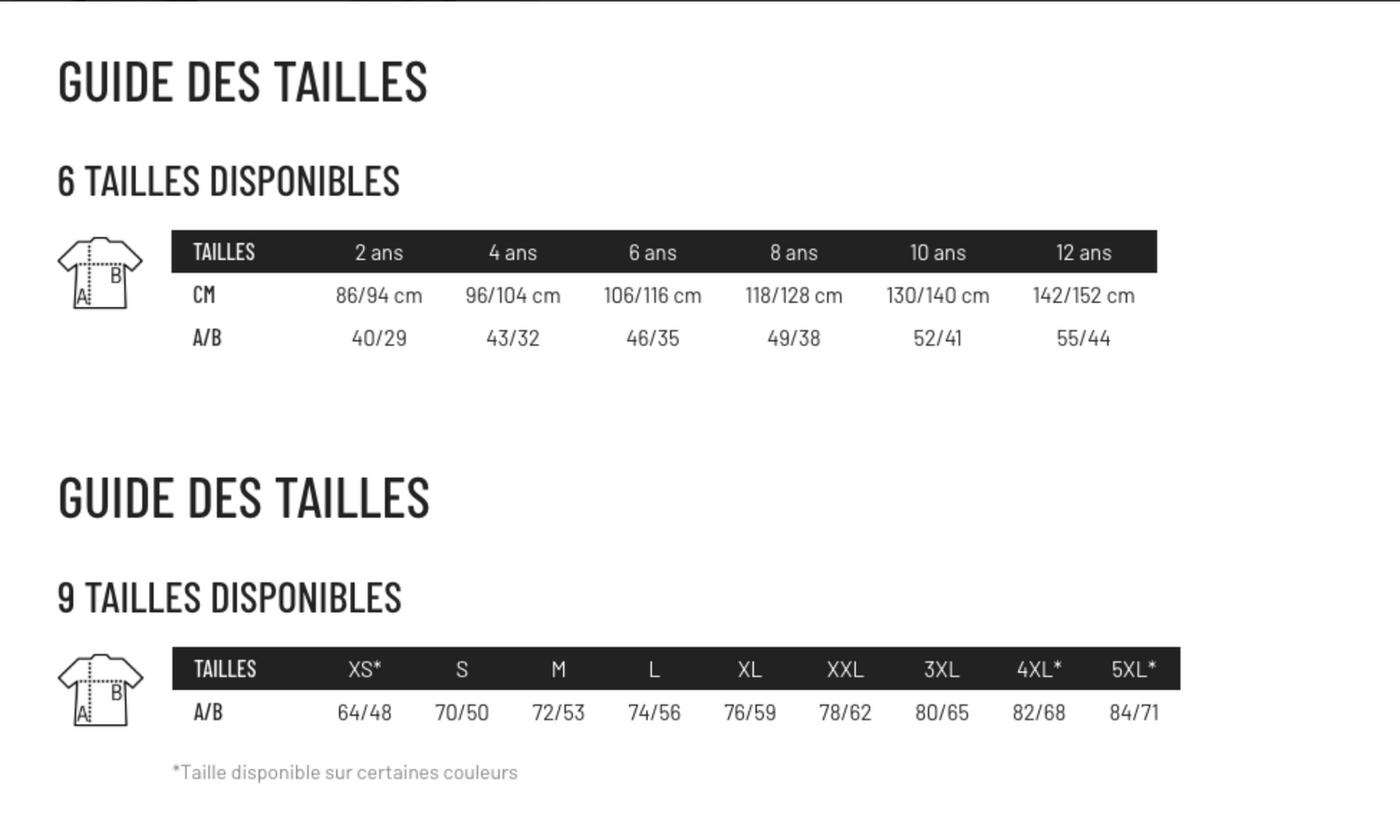Click the XS* size header

pyautogui.click(x=365, y=669)
